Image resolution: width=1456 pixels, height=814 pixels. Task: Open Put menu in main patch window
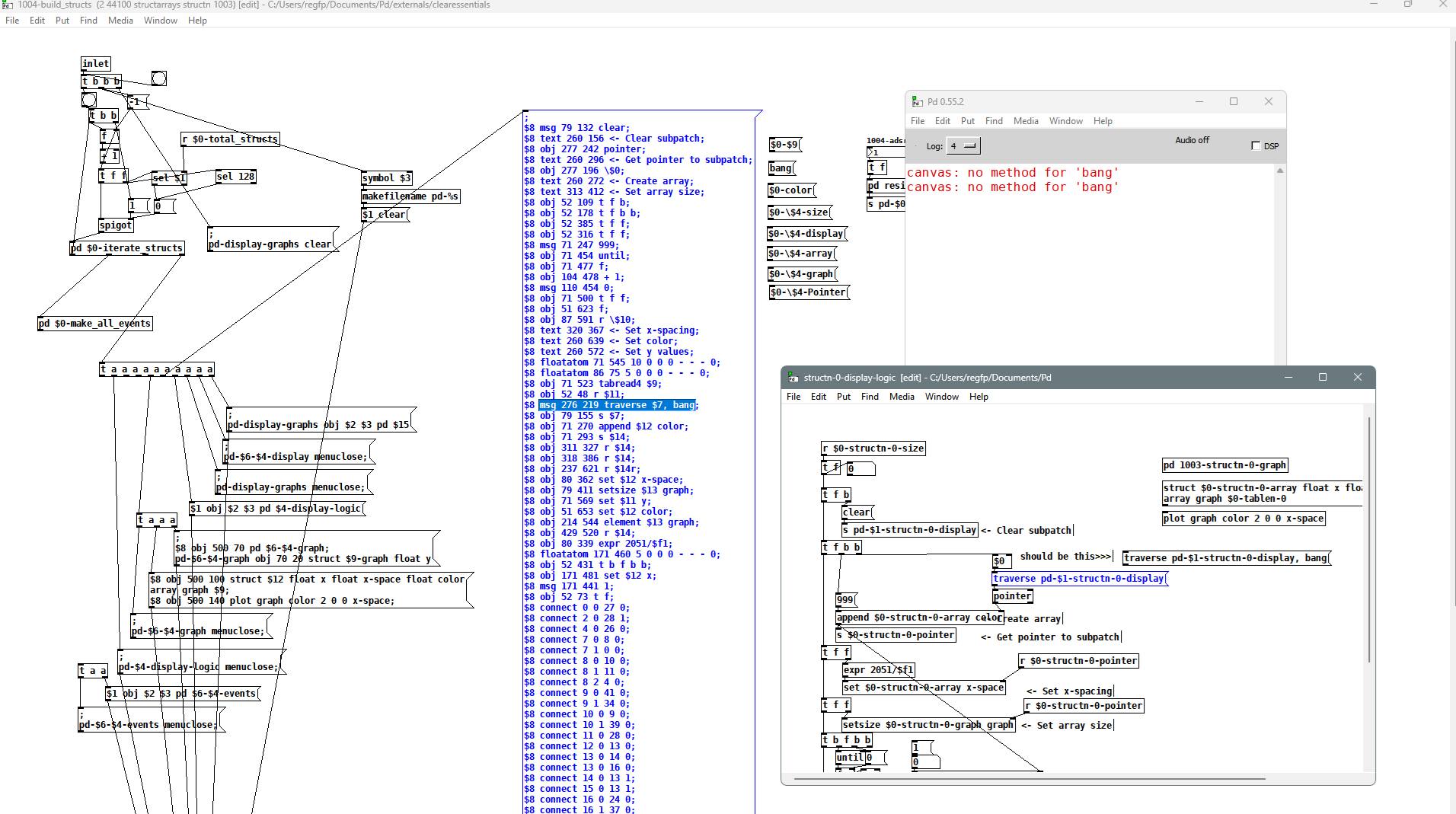(x=62, y=21)
